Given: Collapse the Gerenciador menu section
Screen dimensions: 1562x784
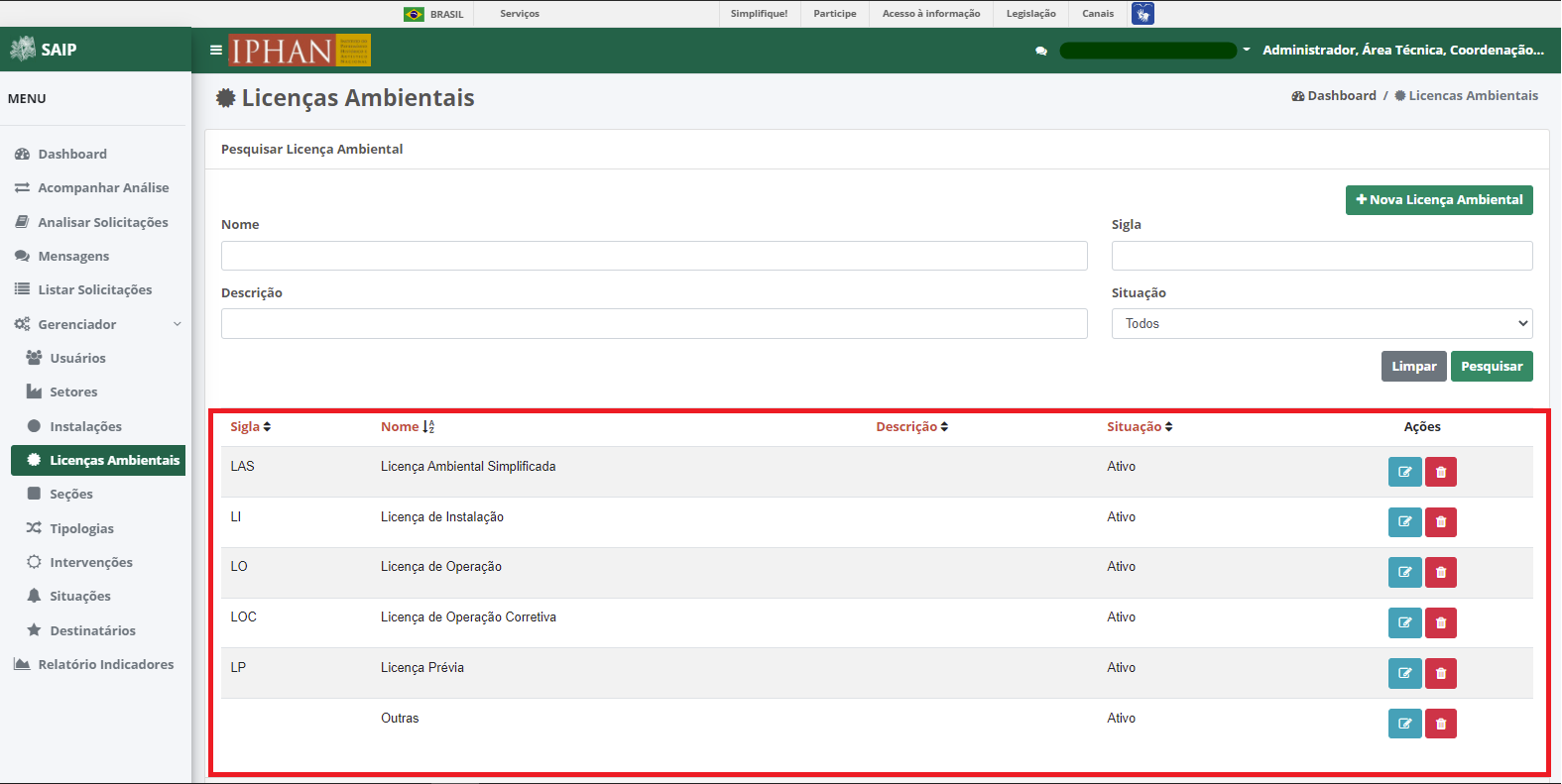Looking at the screenshot, I should point(98,324).
